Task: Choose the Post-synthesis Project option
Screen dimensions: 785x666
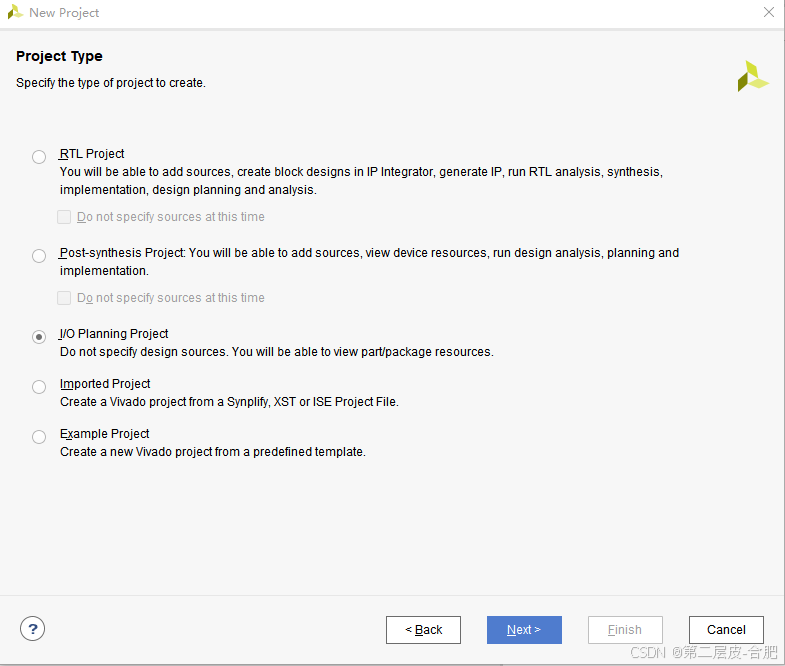Action: click(x=39, y=256)
